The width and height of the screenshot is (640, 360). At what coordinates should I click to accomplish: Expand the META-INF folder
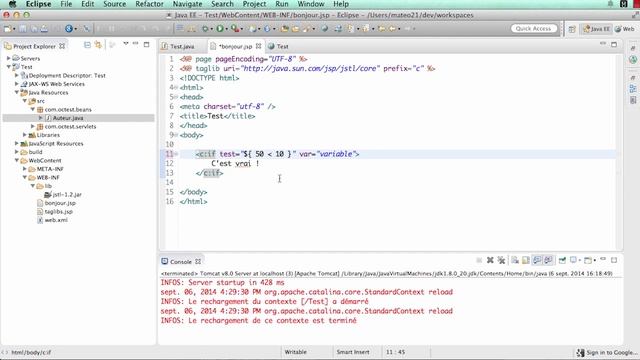(x=25, y=169)
